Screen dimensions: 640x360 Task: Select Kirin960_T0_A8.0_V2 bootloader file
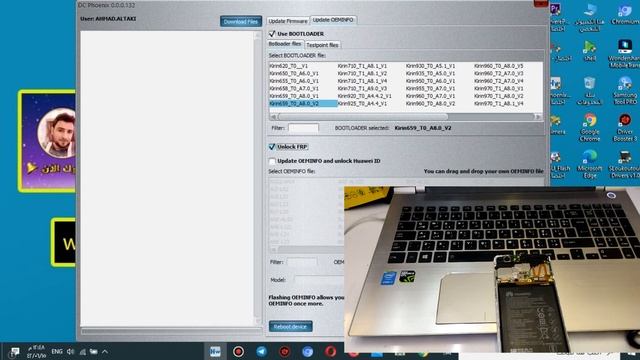click(x=431, y=104)
